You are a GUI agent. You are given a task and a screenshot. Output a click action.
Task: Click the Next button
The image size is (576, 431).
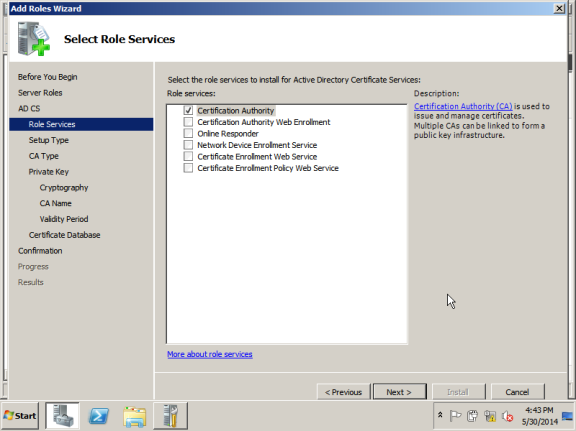point(400,392)
